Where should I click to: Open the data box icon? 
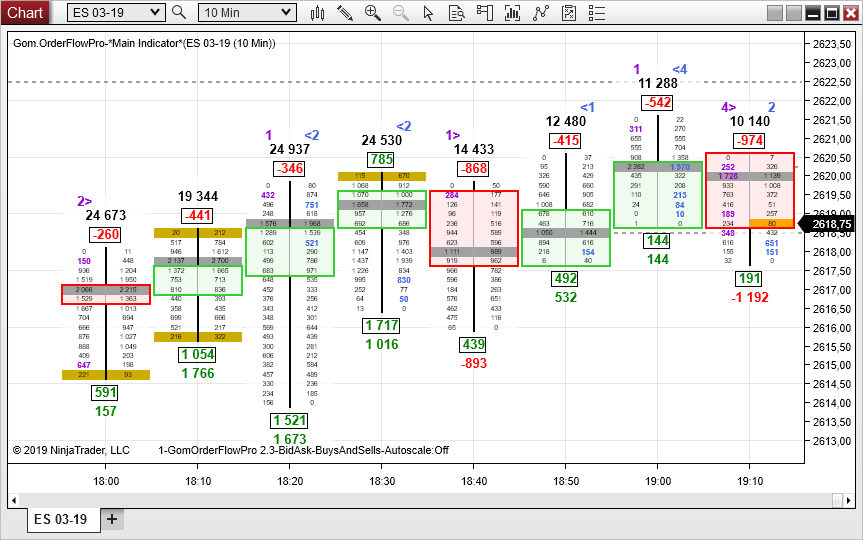(456, 13)
